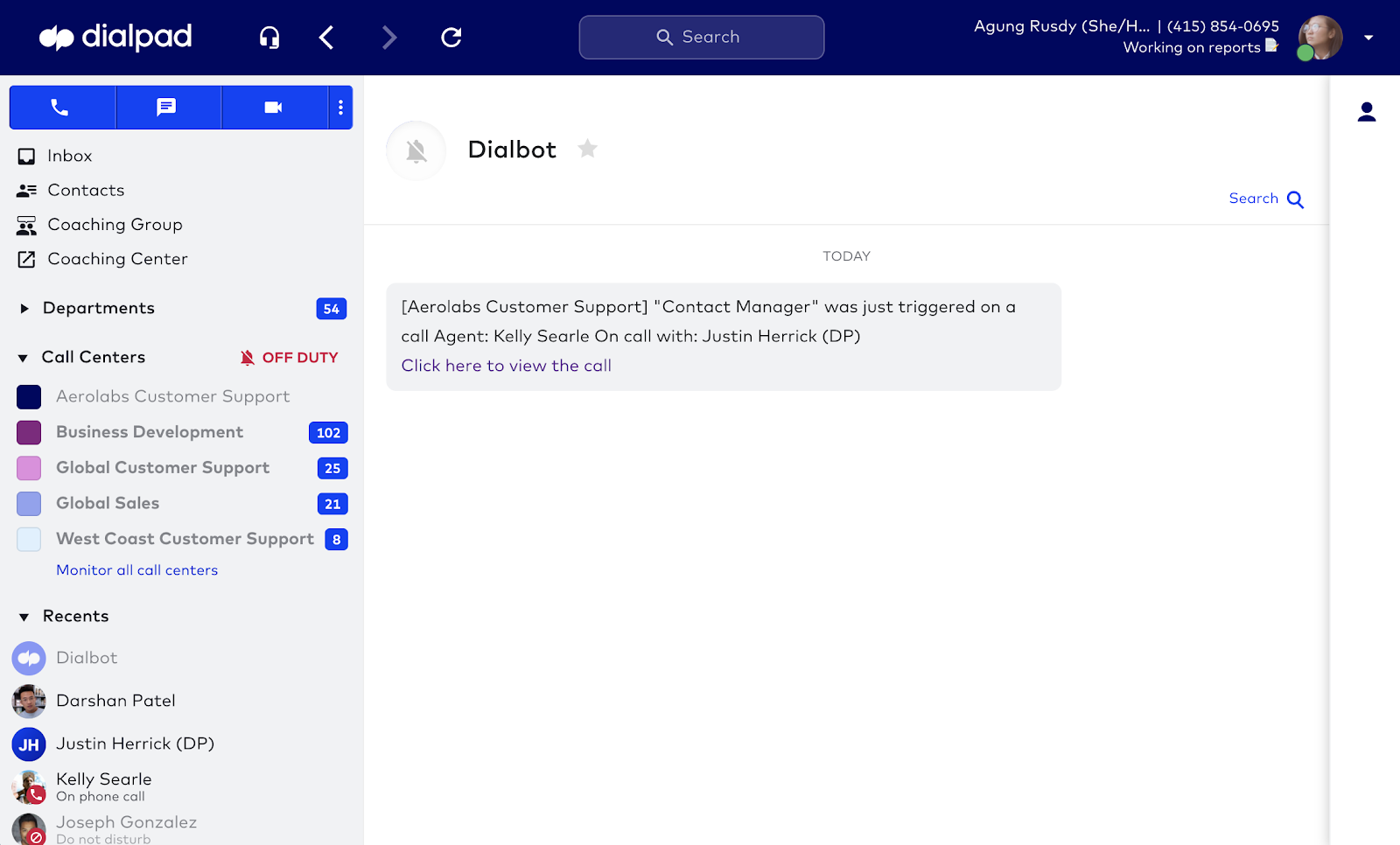Click Kelly Searle's avatar
1400x845 pixels.
[x=29, y=787]
